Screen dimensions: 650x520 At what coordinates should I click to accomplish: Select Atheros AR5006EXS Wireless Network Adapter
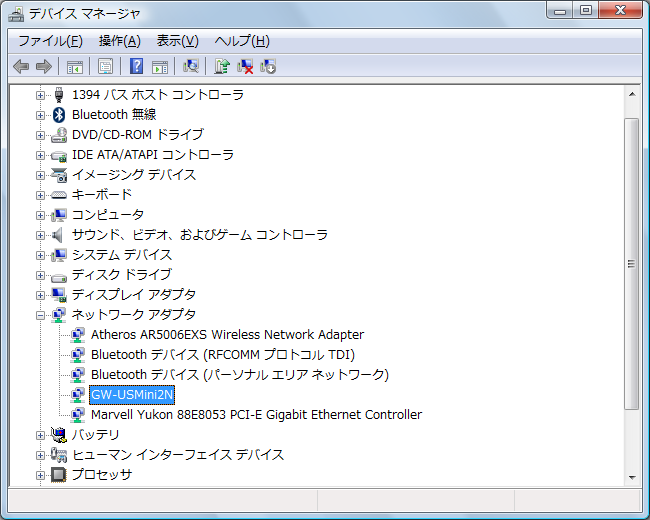tap(228, 335)
